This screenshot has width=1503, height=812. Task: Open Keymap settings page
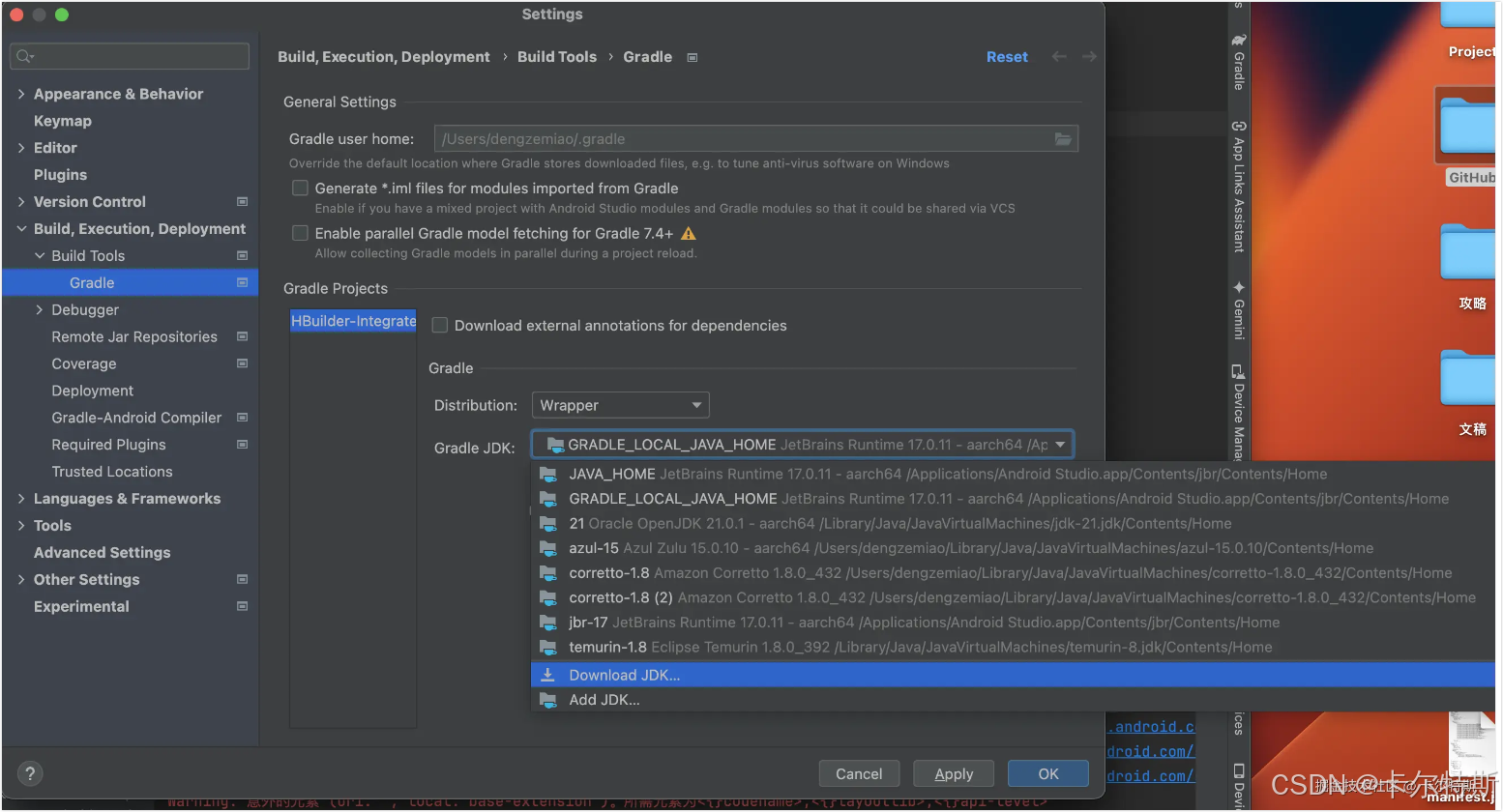click(x=63, y=121)
